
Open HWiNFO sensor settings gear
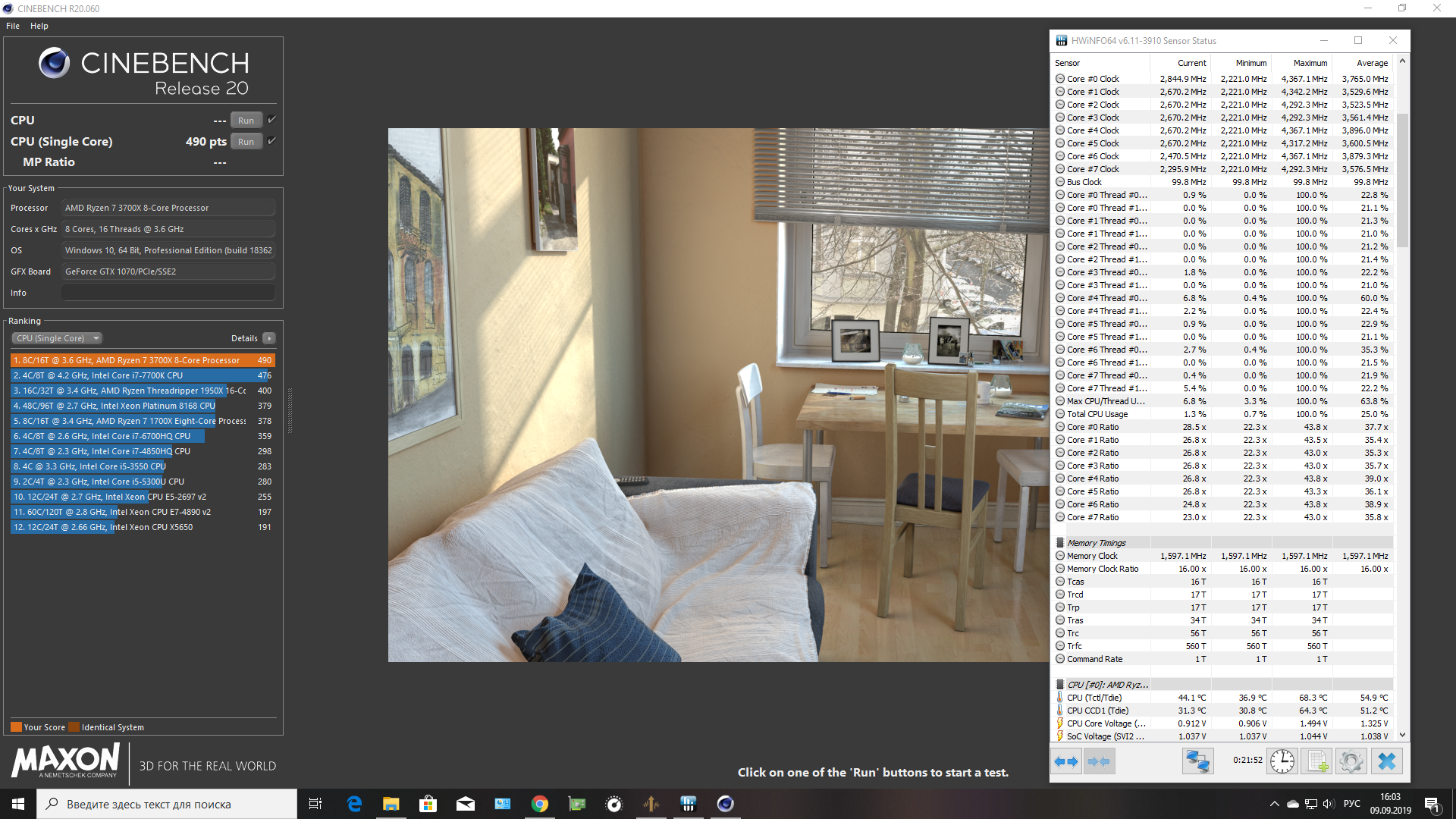pyautogui.click(x=1351, y=761)
